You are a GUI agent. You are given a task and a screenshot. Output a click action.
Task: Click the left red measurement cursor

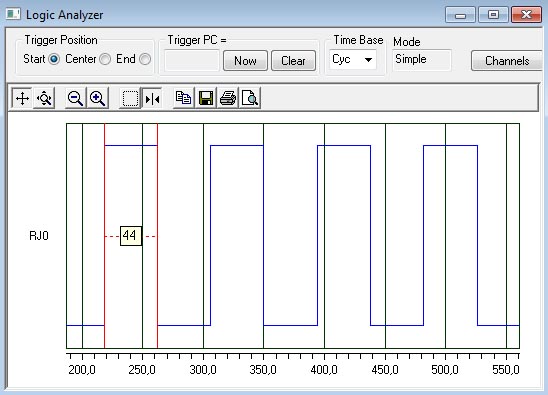(x=104, y=236)
